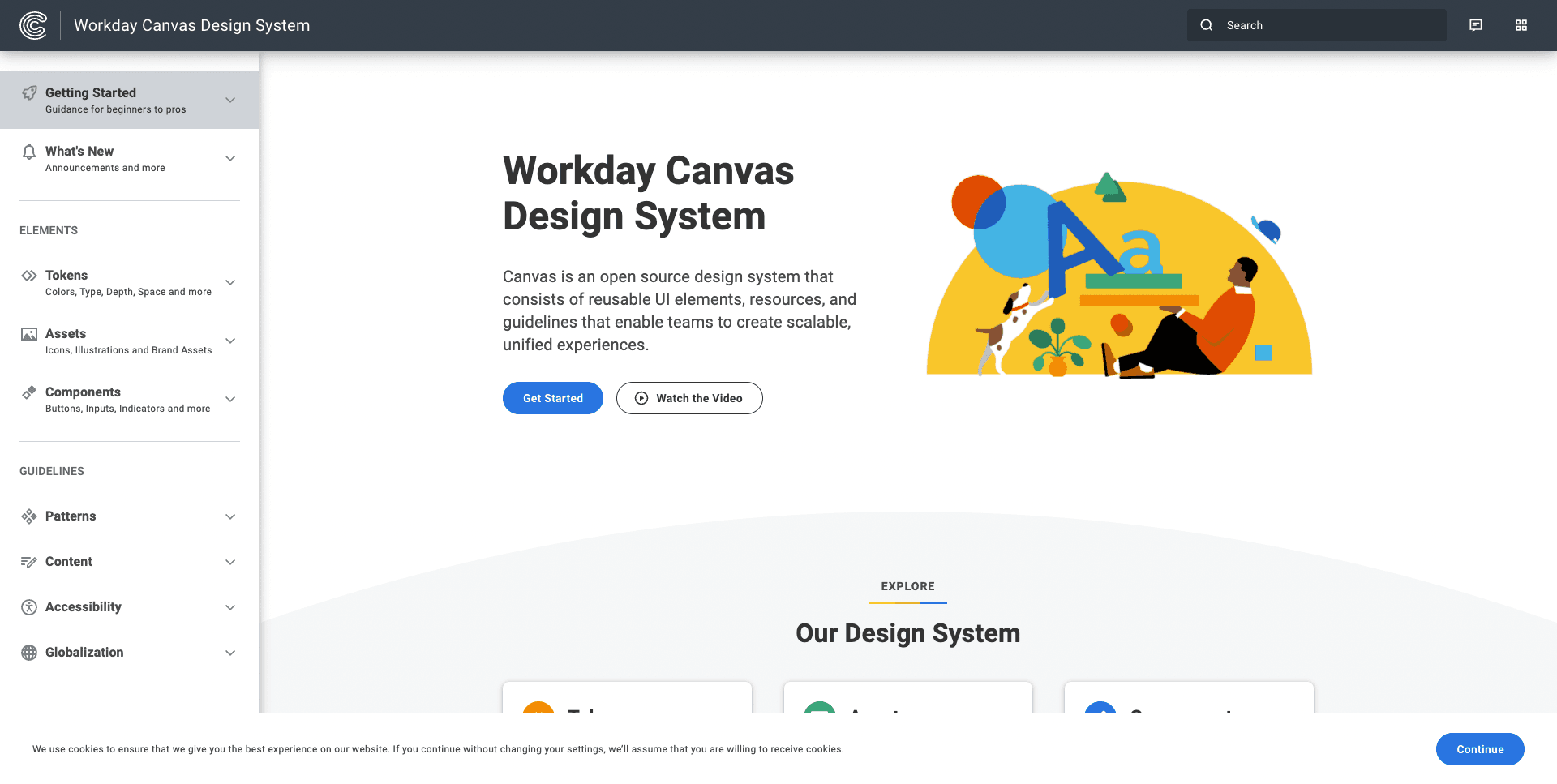Click the search magnifier icon

tap(1207, 25)
